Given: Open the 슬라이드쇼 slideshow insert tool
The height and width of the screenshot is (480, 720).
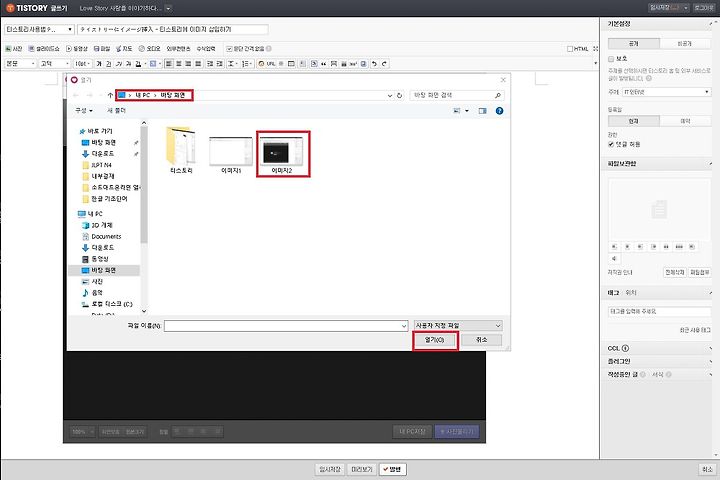Looking at the screenshot, I should pos(44,49).
